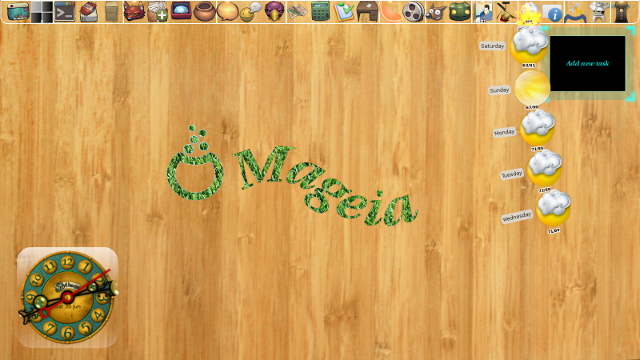
Task: Click the dark tower icon in dock
Action: (x=622, y=11)
